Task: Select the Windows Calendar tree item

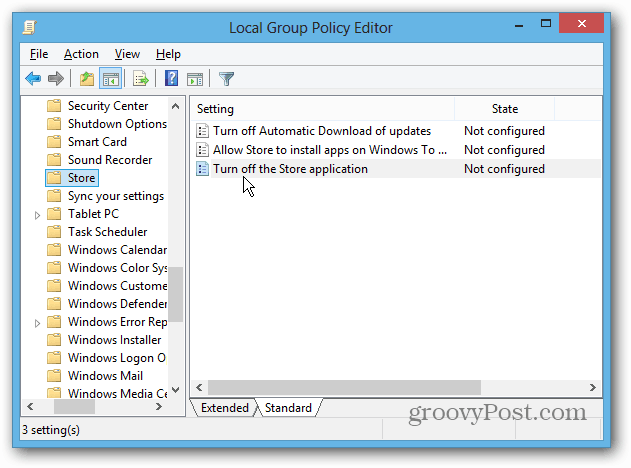Action: point(117,250)
